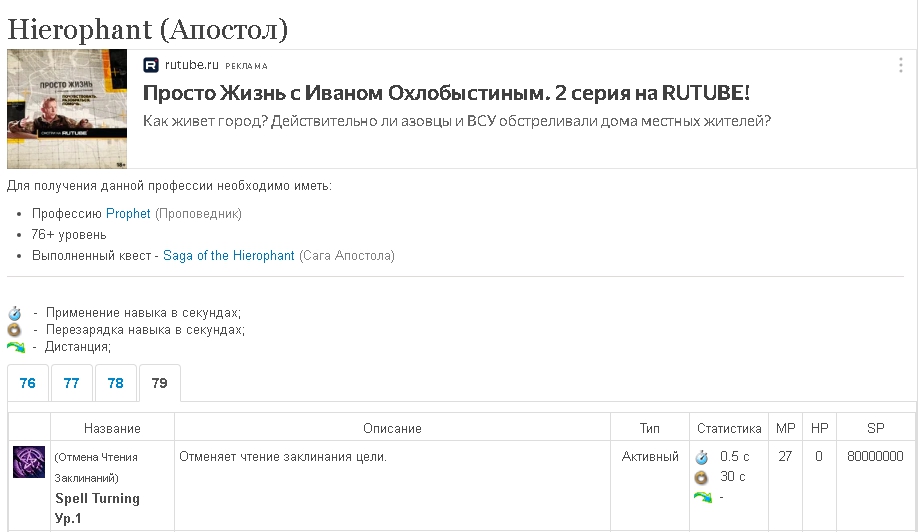Click the 0.5 с cast time value
Image resolution: width=920 pixels, height=532 pixels.
click(x=735, y=456)
